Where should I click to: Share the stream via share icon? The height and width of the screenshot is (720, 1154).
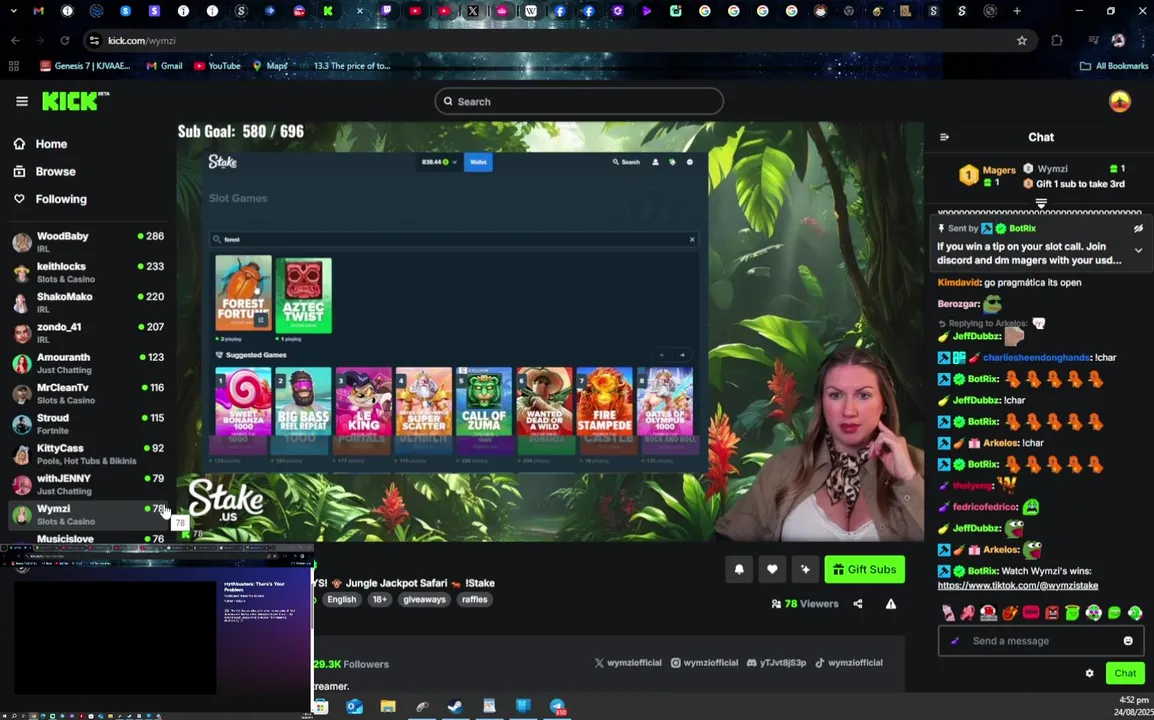pos(857,604)
